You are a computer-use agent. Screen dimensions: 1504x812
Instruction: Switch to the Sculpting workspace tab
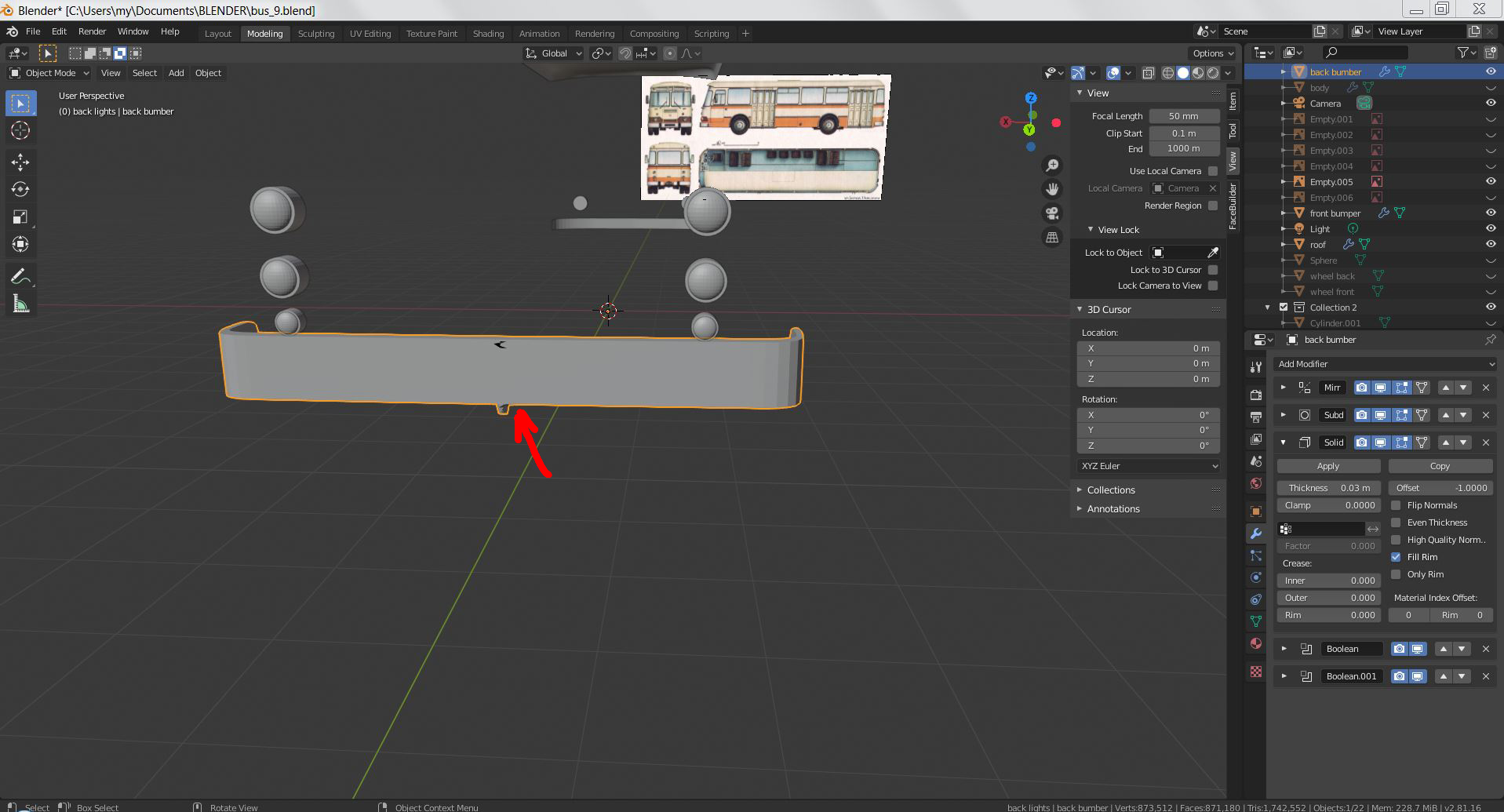[316, 34]
